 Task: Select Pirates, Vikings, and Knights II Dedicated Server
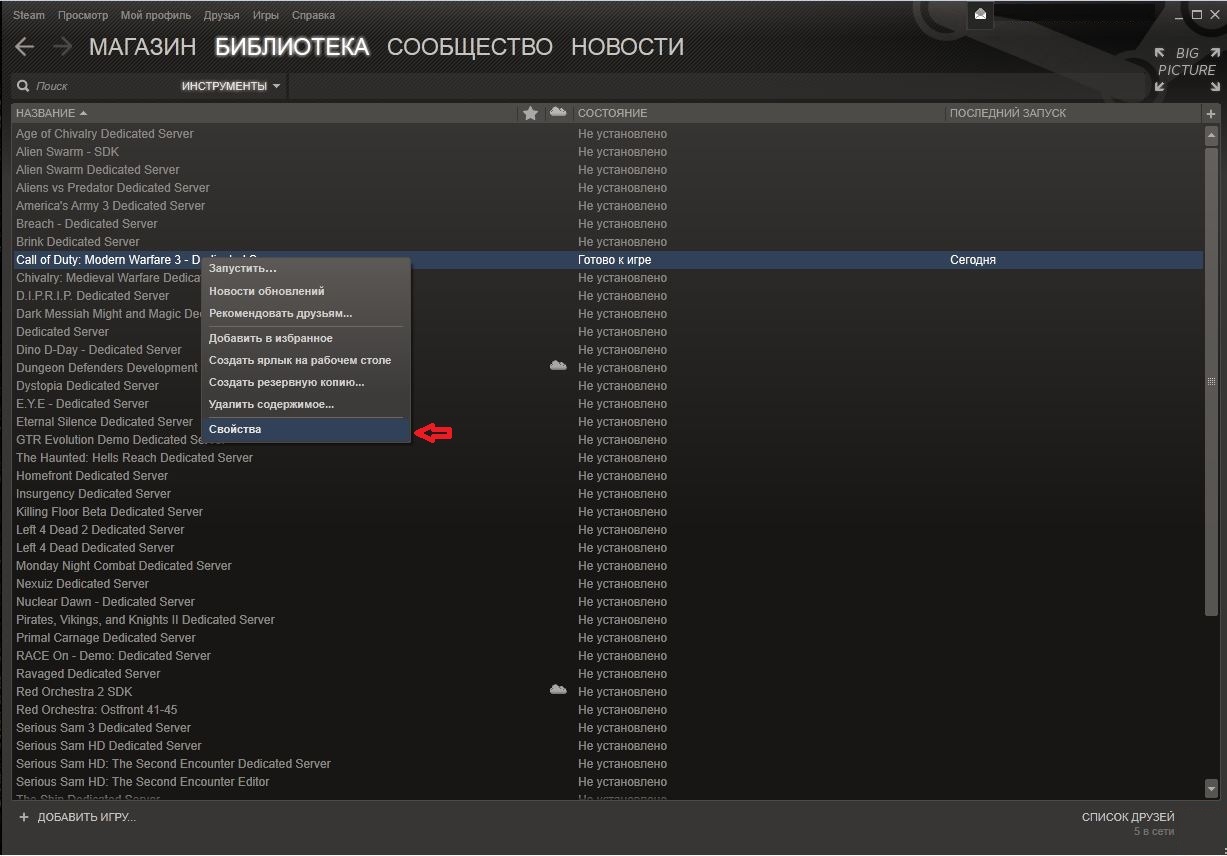(145, 620)
